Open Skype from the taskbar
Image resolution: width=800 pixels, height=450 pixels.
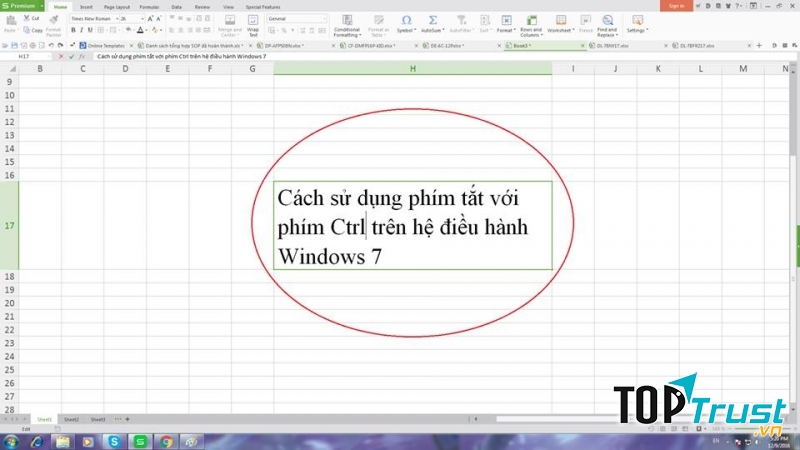click(x=114, y=442)
